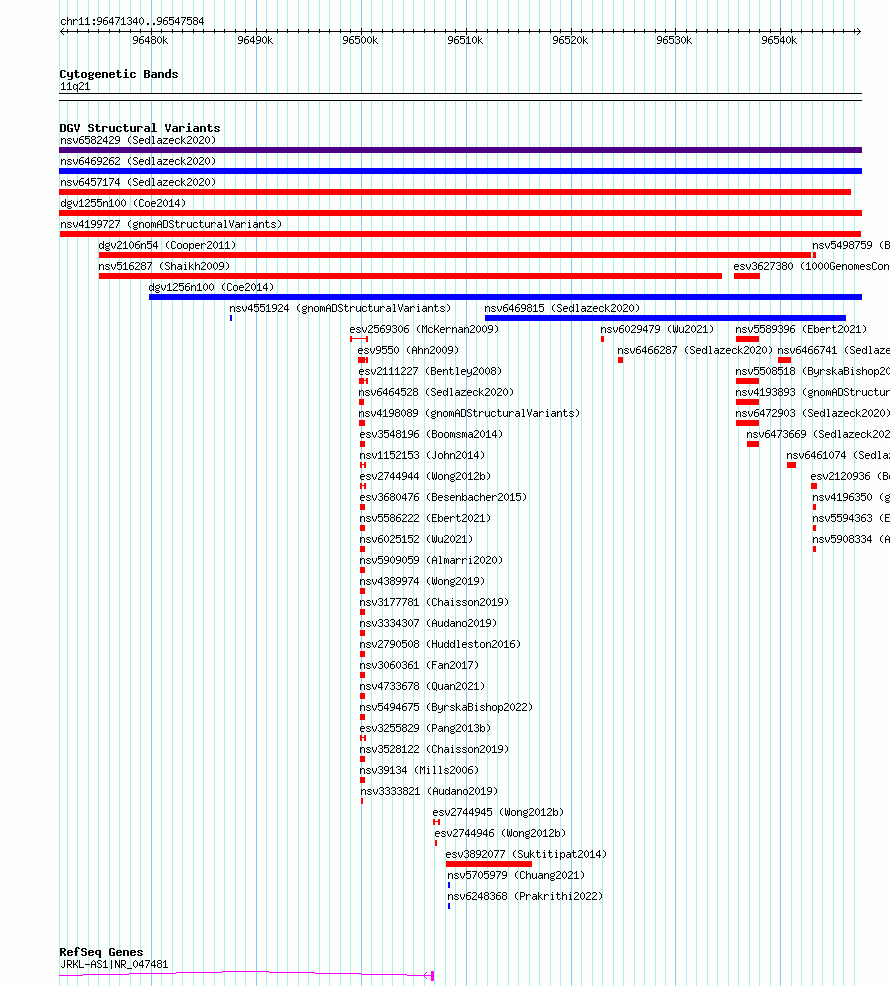This screenshot has width=890, height=986.
Task: Open nsv3334307 (Audano2019) variant
Action: [428, 623]
